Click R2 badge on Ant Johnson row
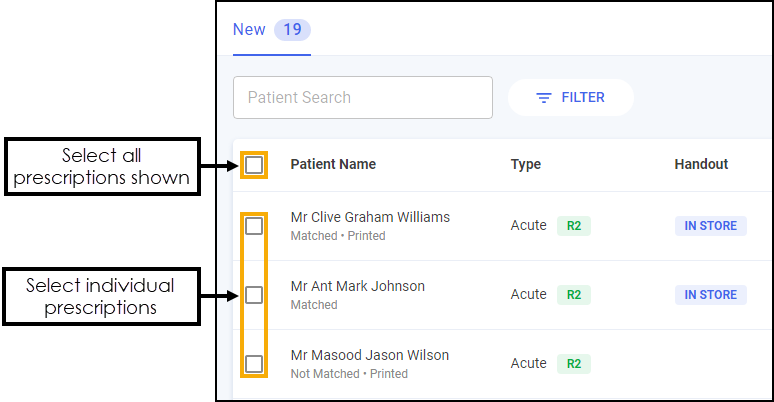The width and height of the screenshot is (774, 402). [574, 295]
